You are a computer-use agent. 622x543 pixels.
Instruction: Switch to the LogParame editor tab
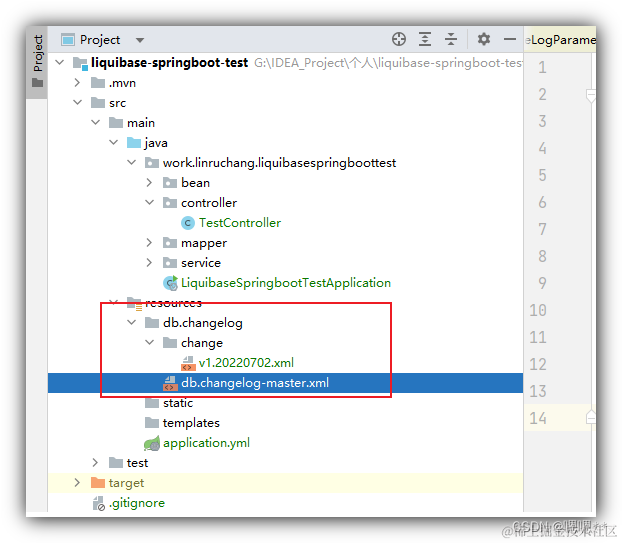[x=561, y=40]
